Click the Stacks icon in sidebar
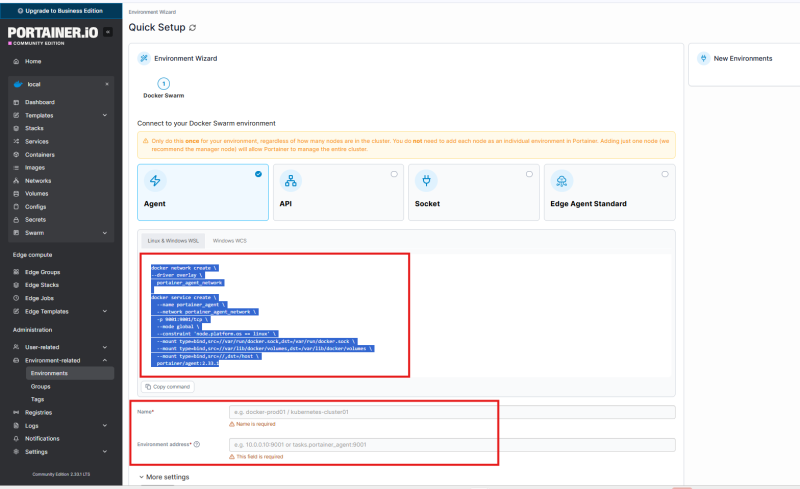 (x=16, y=128)
